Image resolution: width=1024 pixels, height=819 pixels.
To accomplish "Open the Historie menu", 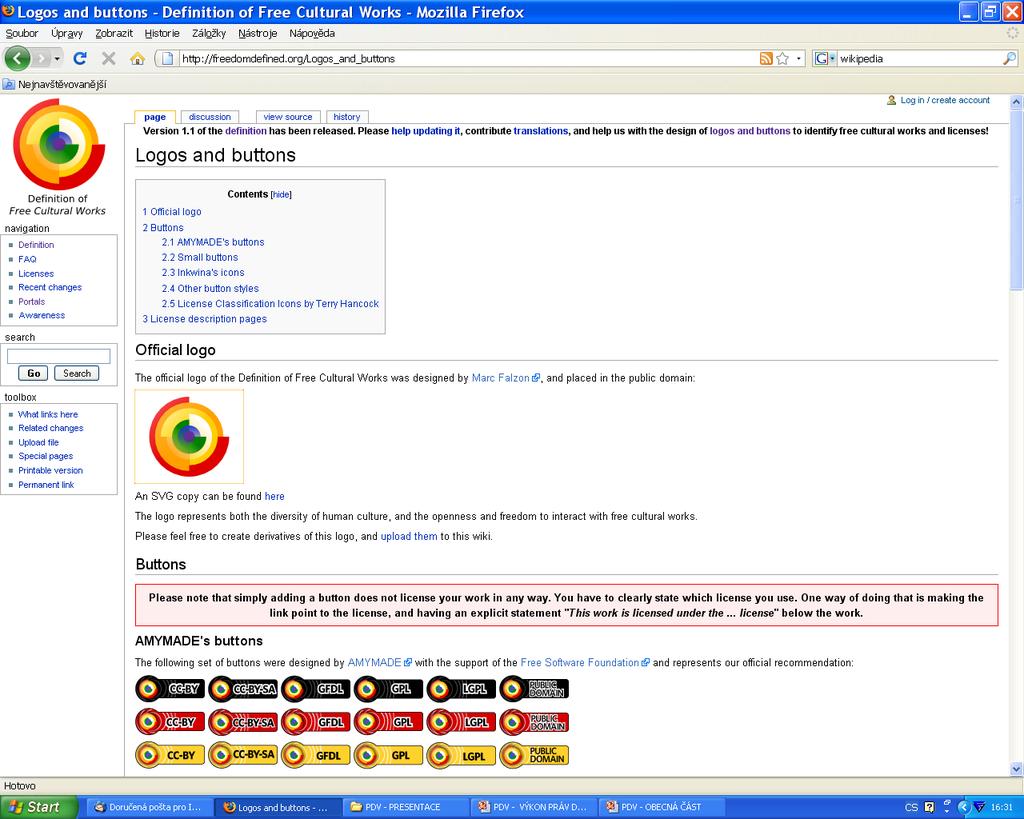I will [x=162, y=33].
